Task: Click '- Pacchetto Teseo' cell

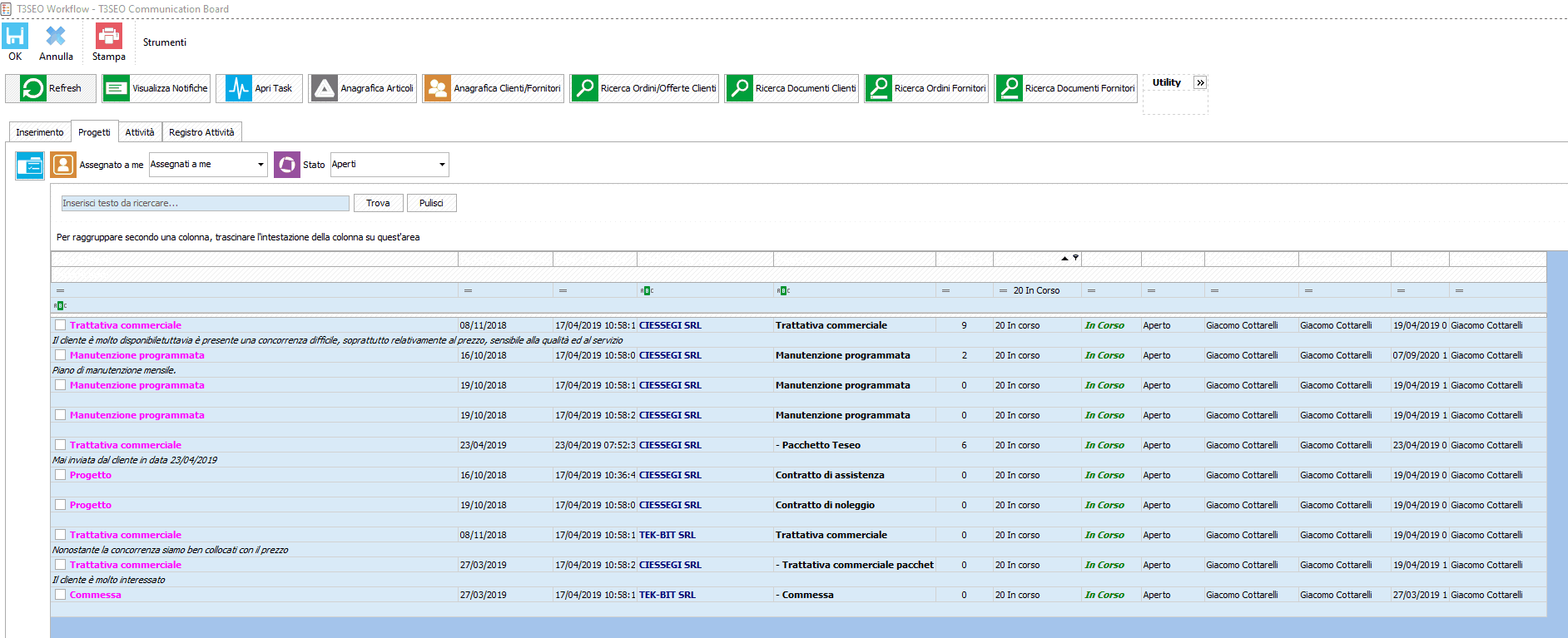Action: [855, 445]
